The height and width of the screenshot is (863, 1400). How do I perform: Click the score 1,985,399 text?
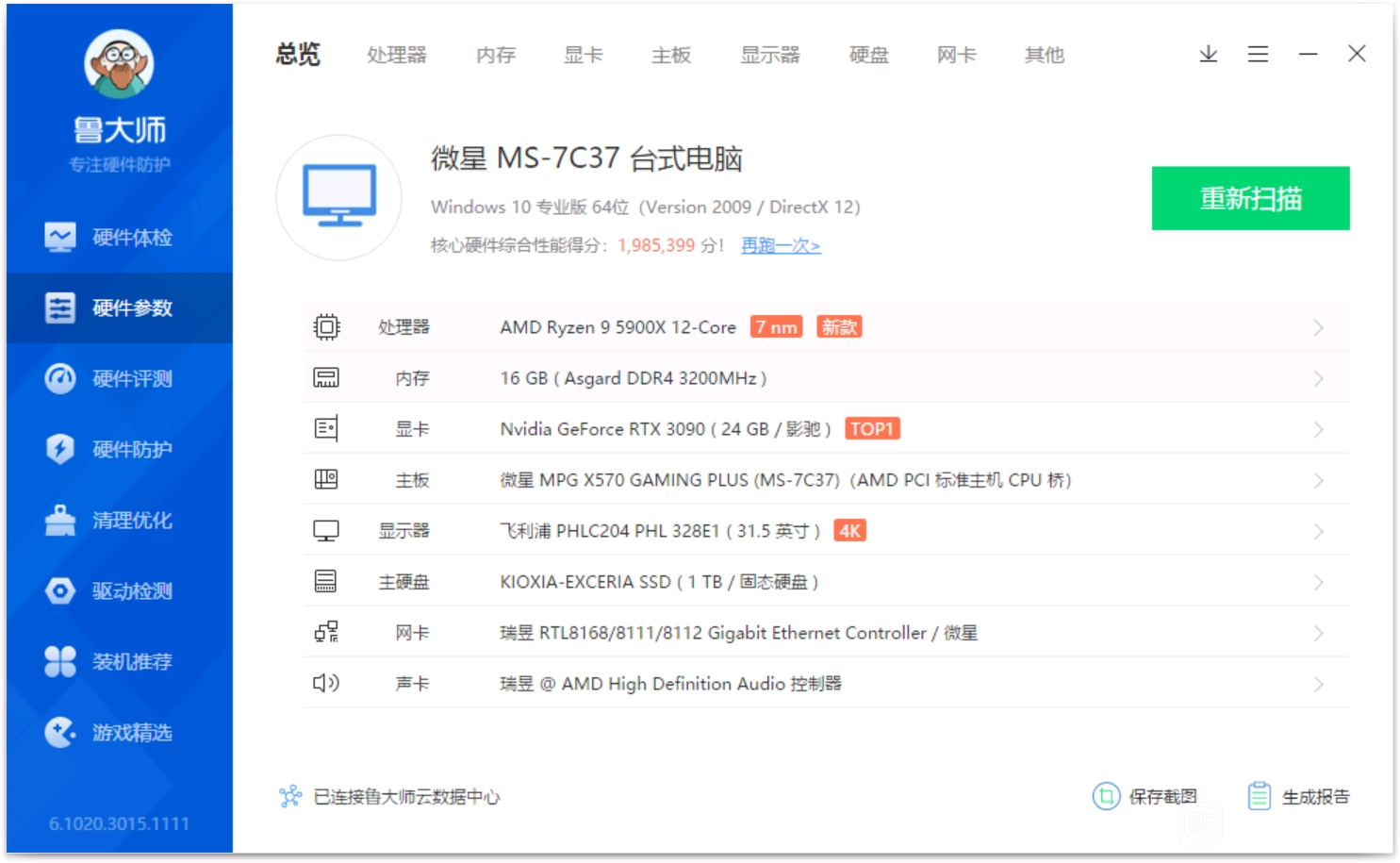coord(656,245)
